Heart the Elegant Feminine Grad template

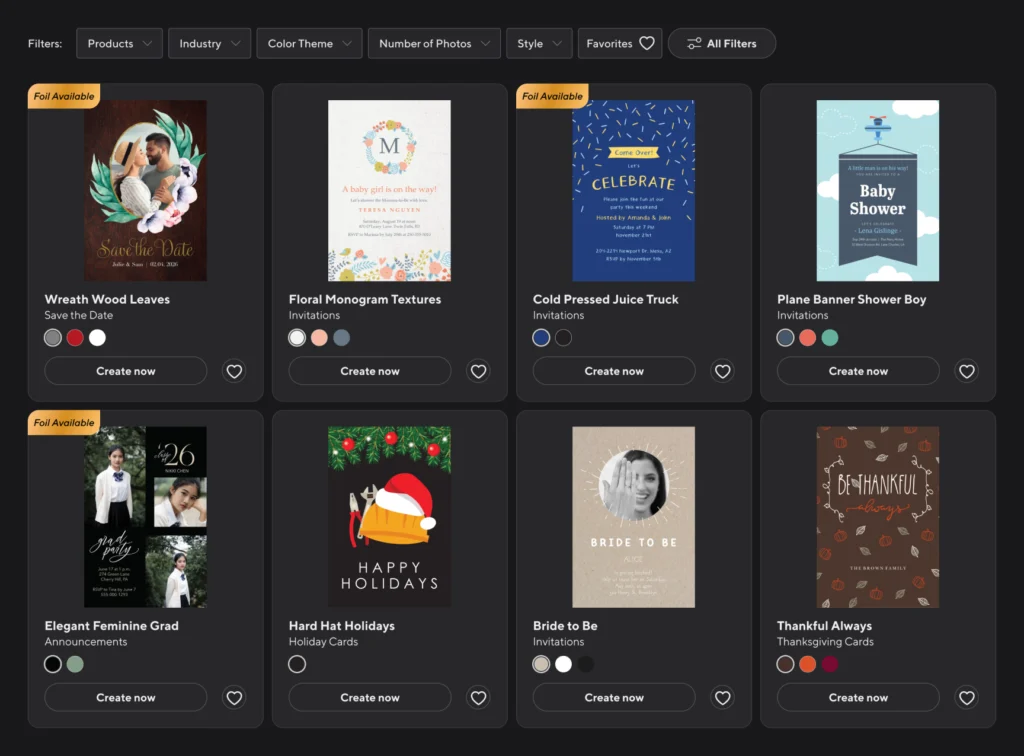click(234, 697)
